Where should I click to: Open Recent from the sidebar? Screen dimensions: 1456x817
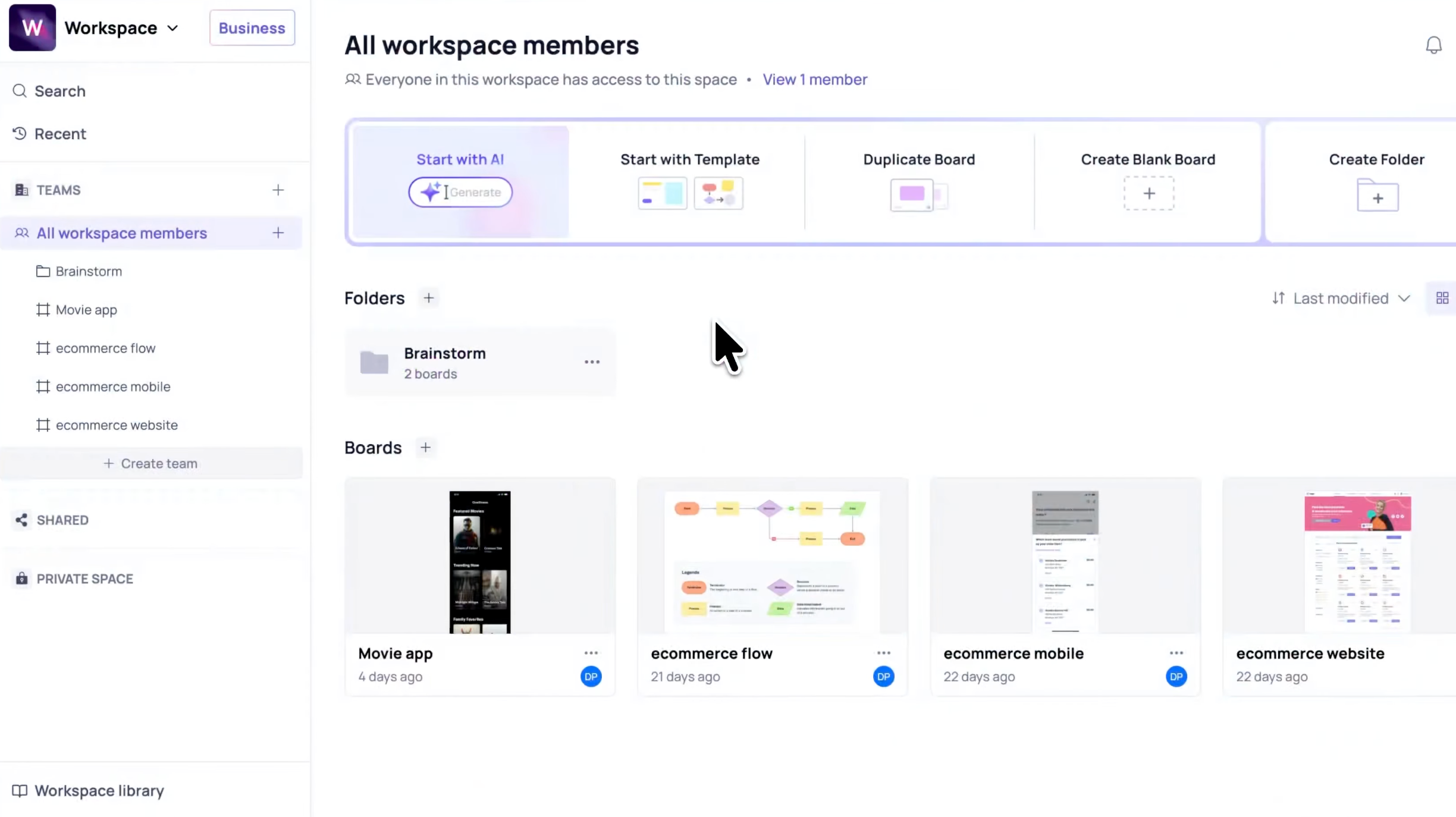pyautogui.click(x=59, y=134)
